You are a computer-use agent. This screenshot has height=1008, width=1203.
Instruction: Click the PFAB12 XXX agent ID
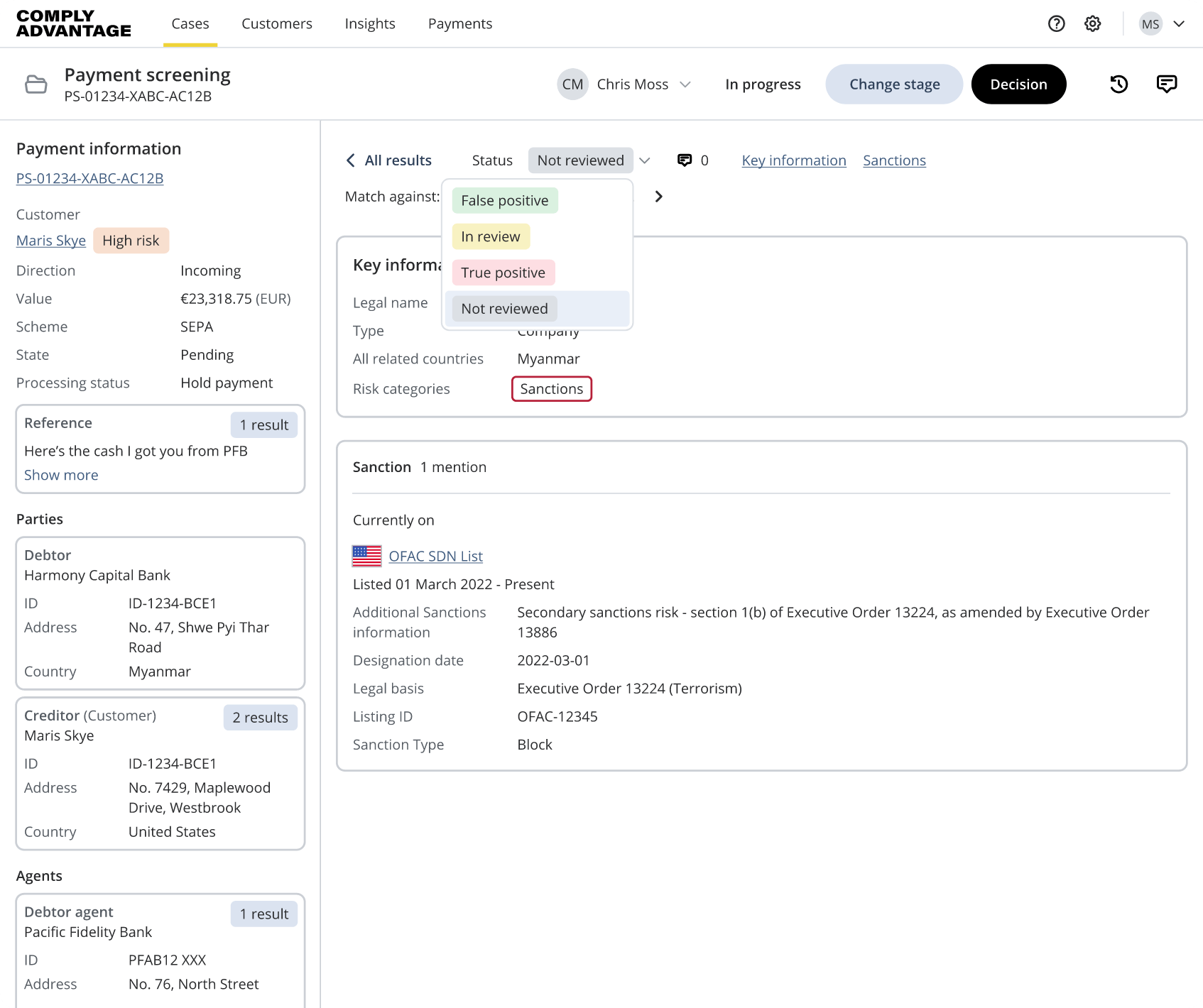coord(167,960)
